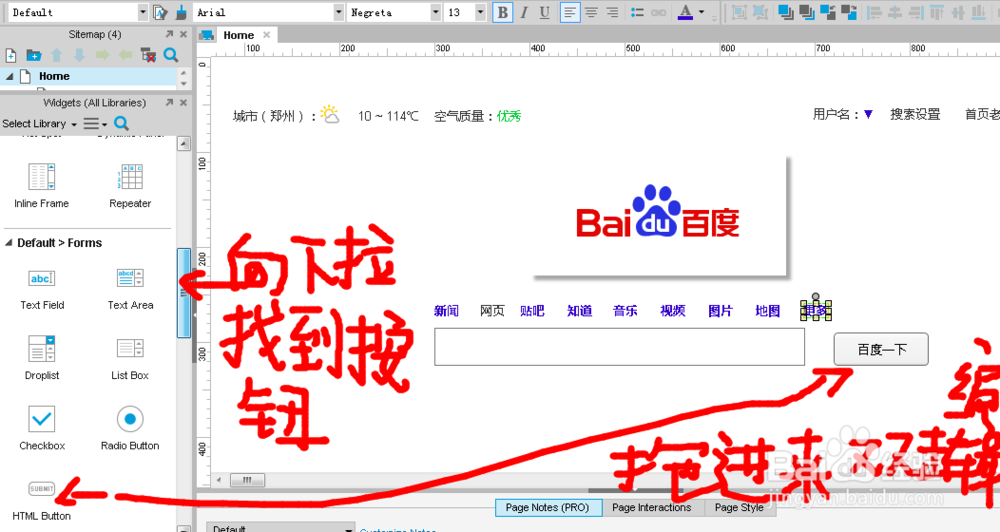1000x532 pixels.
Task: Toggle right text alignment
Action: (x=612, y=12)
